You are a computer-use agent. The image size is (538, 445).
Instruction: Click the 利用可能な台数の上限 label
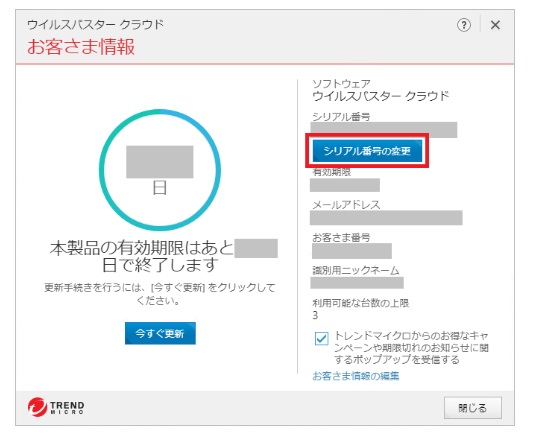click(x=360, y=303)
